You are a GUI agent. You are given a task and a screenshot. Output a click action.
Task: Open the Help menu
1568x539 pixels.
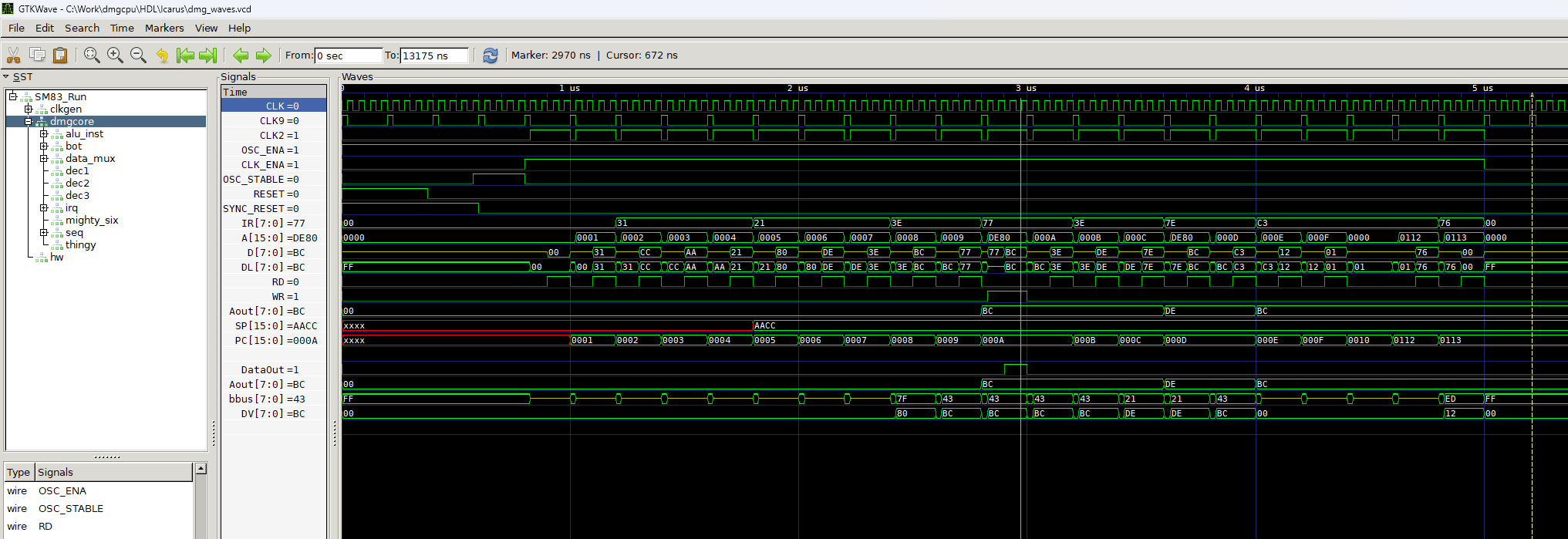(x=239, y=28)
